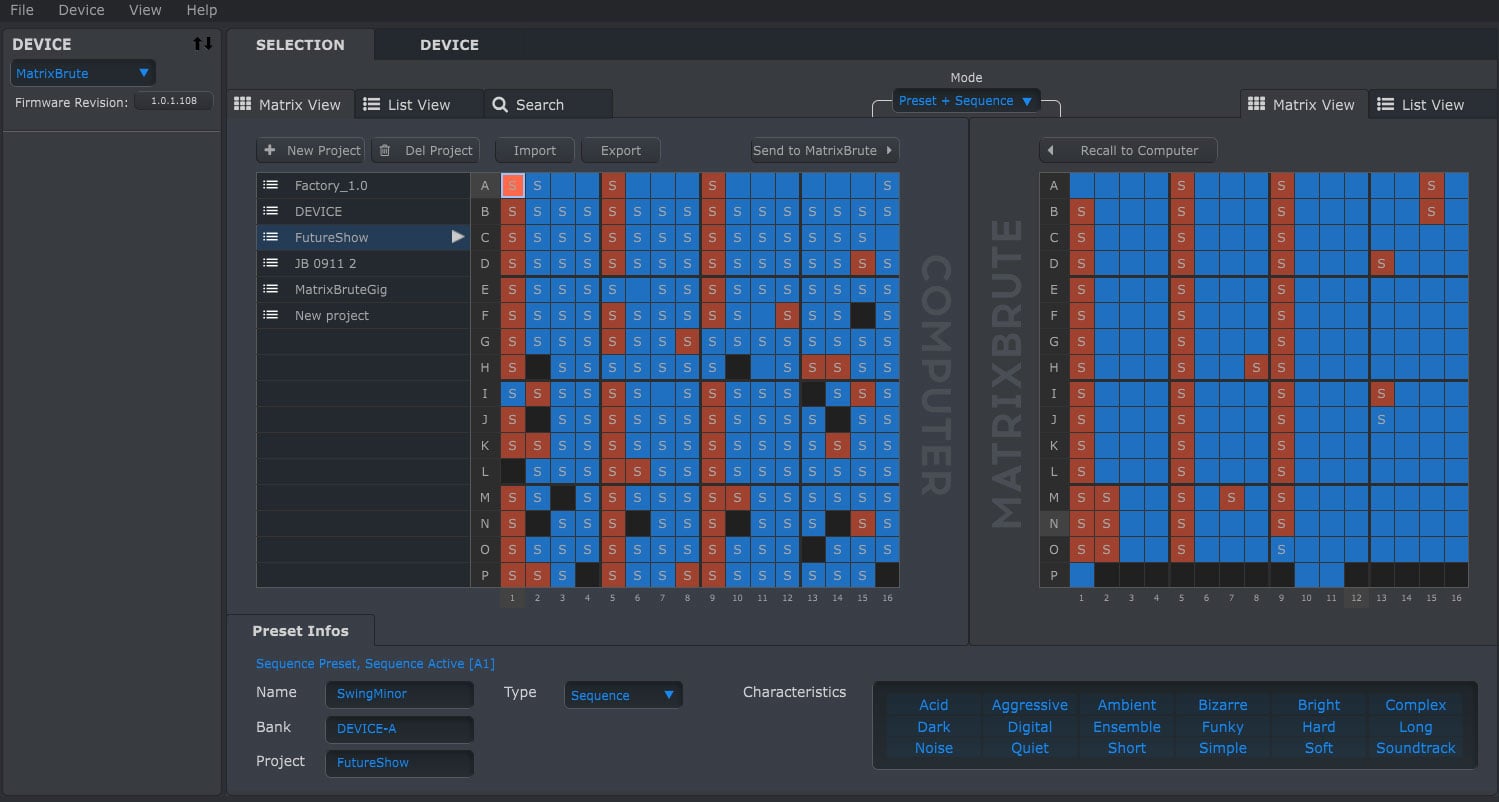This screenshot has width=1499, height=802.
Task: Toggle the Aggressive characteristic
Action: (x=1030, y=705)
